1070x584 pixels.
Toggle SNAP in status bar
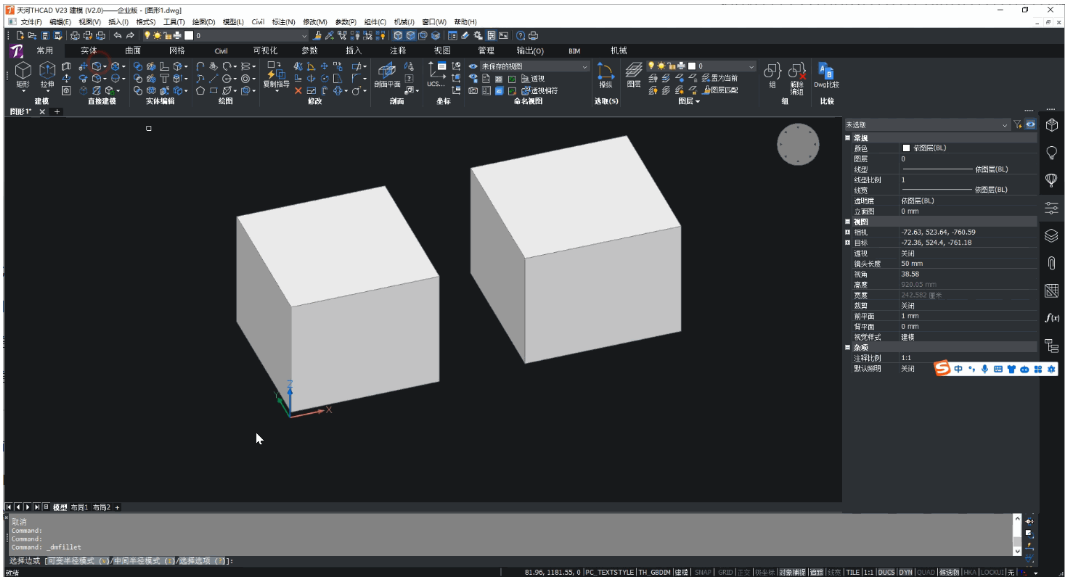[703, 572]
